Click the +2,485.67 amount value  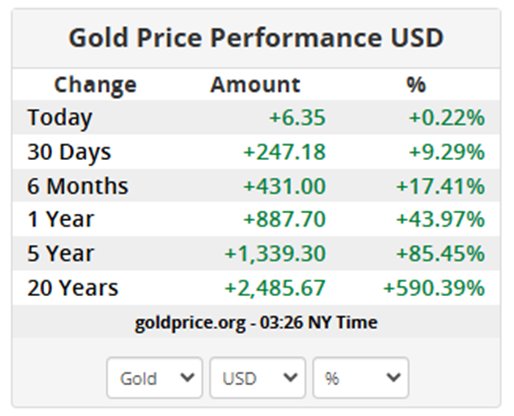275,288
